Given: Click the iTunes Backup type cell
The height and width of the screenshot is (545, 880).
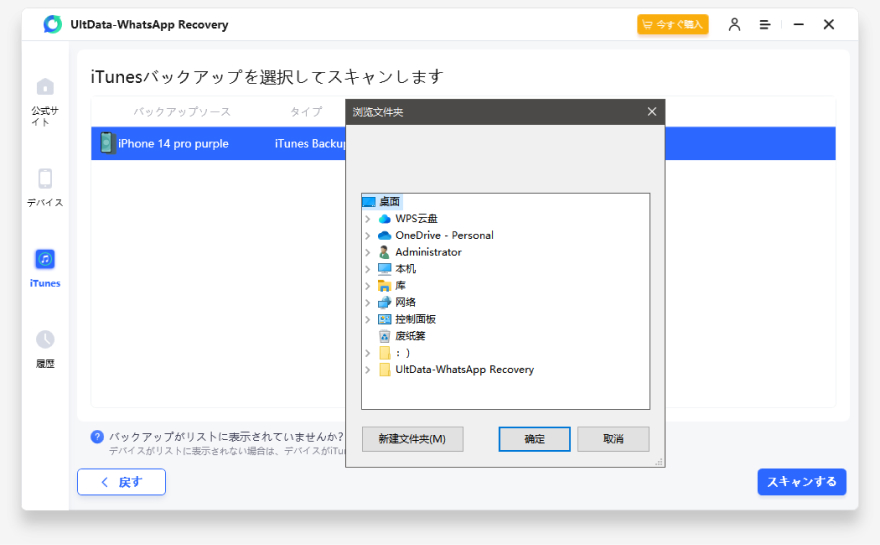Looking at the screenshot, I should click(x=310, y=144).
